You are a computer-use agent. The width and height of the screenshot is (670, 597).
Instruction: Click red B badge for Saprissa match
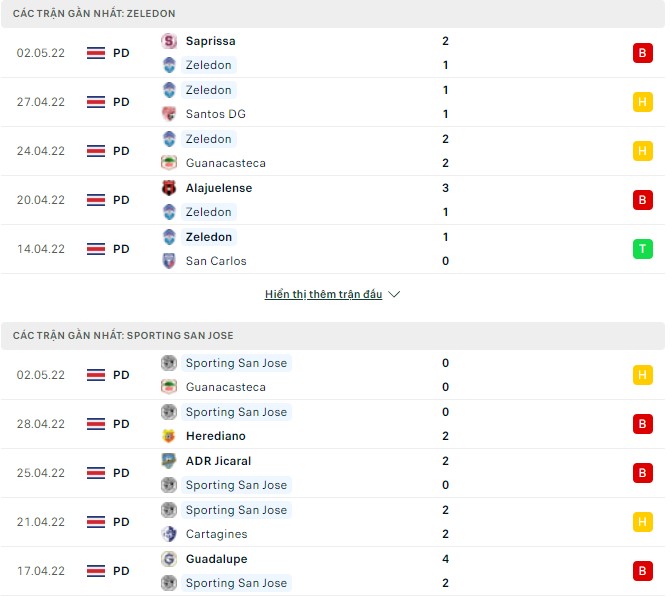(x=642, y=53)
